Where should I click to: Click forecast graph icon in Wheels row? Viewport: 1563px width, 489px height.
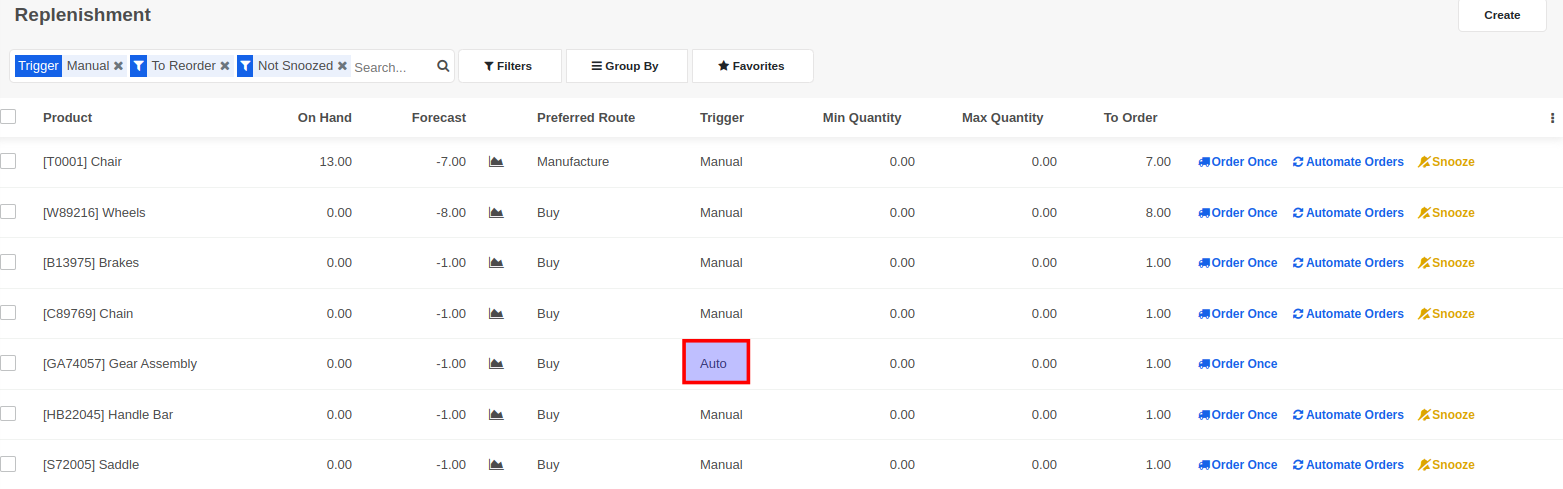pyautogui.click(x=496, y=213)
